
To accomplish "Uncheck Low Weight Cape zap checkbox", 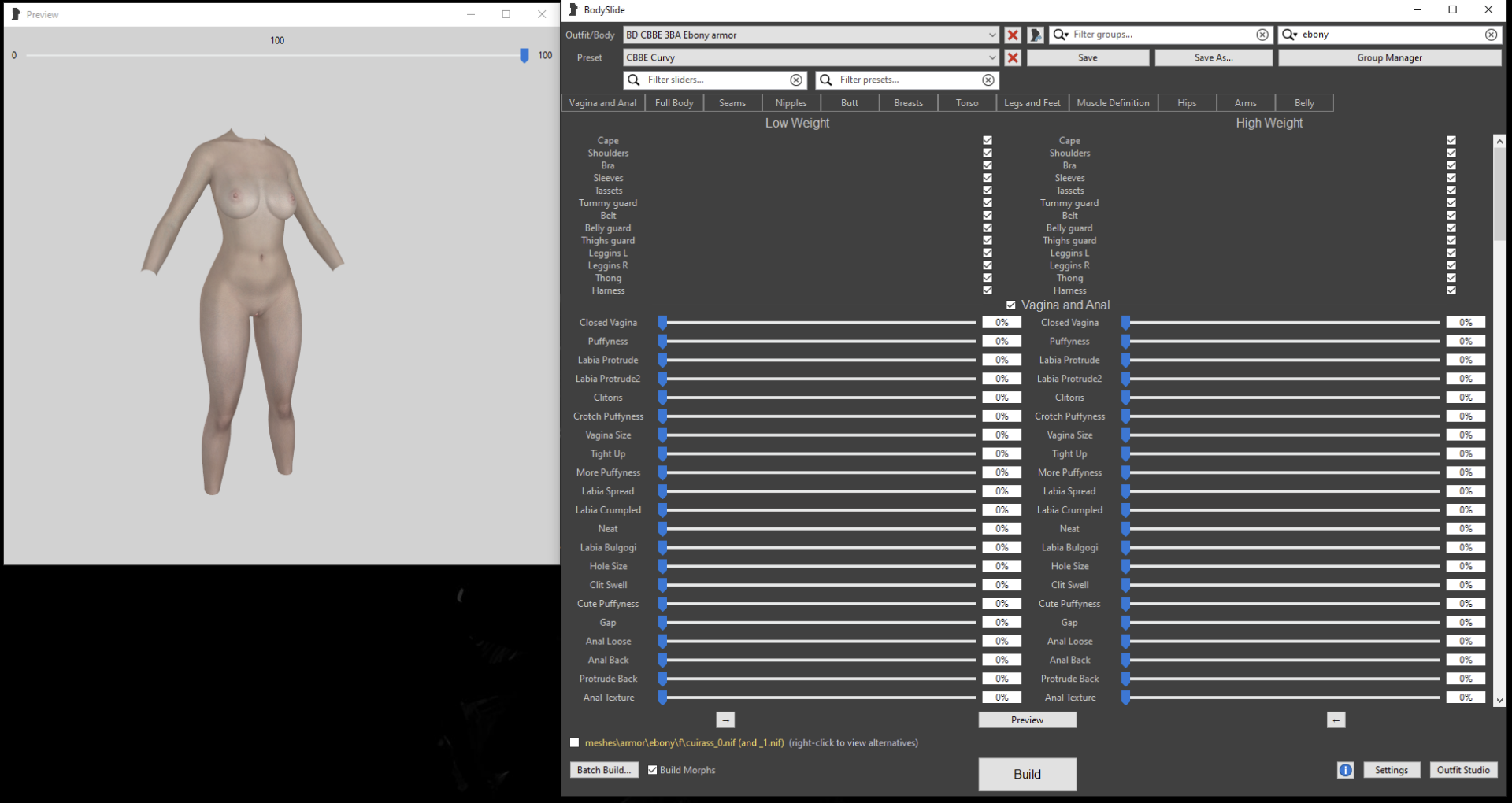I will [987, 141].
